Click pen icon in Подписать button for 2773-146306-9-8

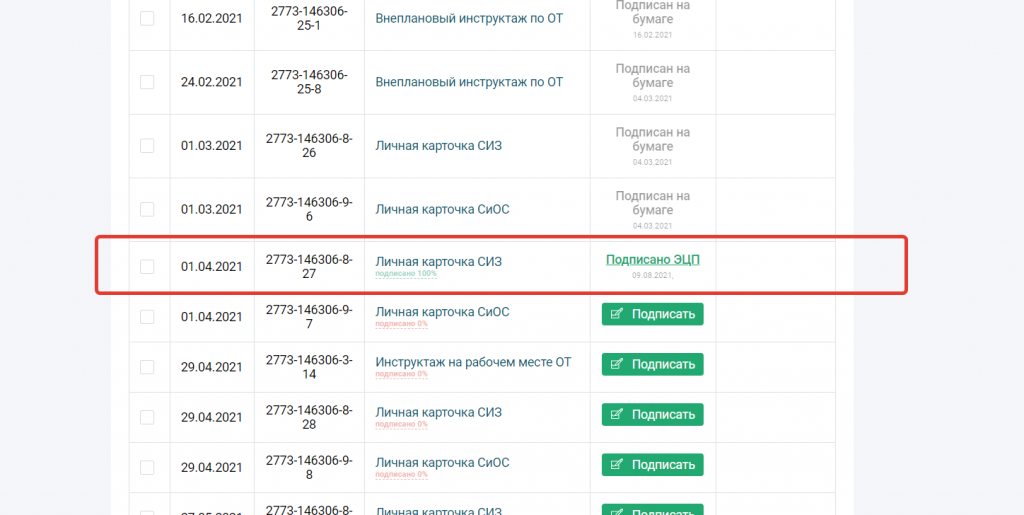click(x=616, y=465)
